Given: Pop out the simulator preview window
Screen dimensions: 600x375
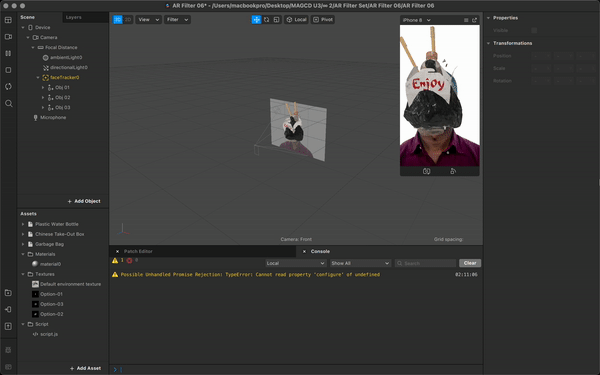Looking at the screenshot, I should [x=474, y=20].
